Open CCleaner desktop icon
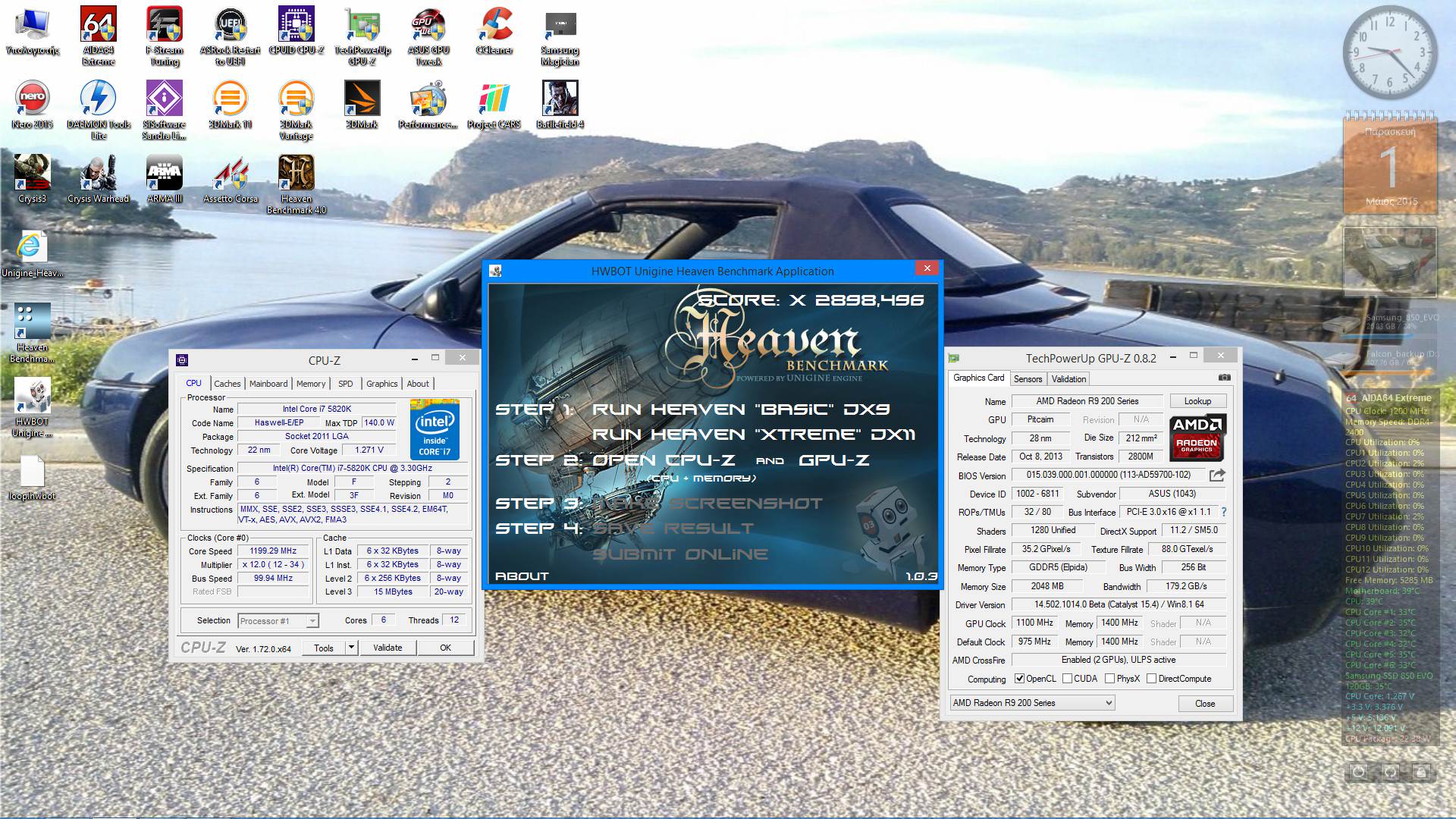Viewport: 1456px width, 819px height. (494, 30)
